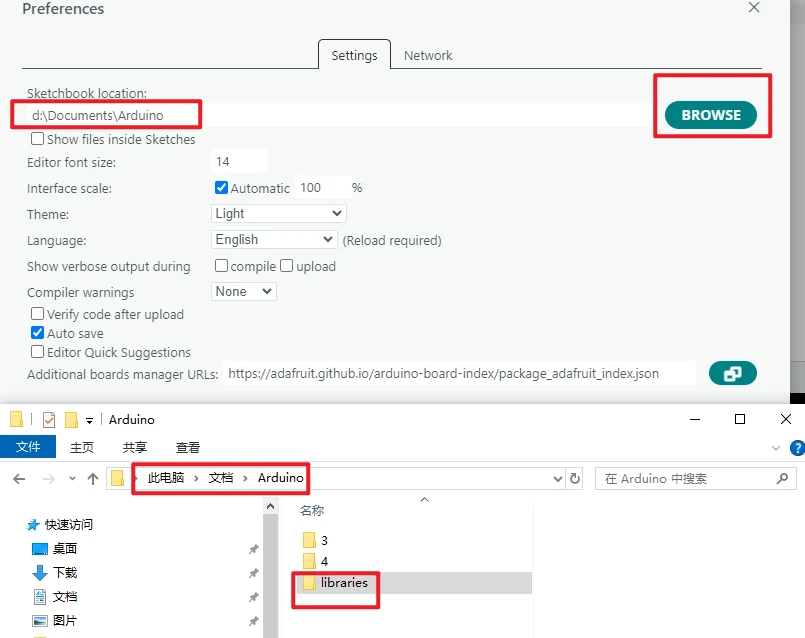Click the Editor font size field
The height and width of the screenshot is (638, 805).
(x=239, y=162)
